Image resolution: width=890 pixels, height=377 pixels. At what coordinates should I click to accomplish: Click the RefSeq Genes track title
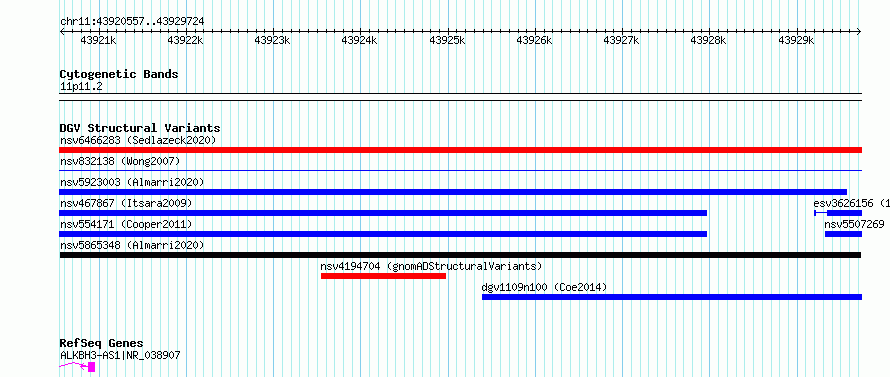[101, 344]
